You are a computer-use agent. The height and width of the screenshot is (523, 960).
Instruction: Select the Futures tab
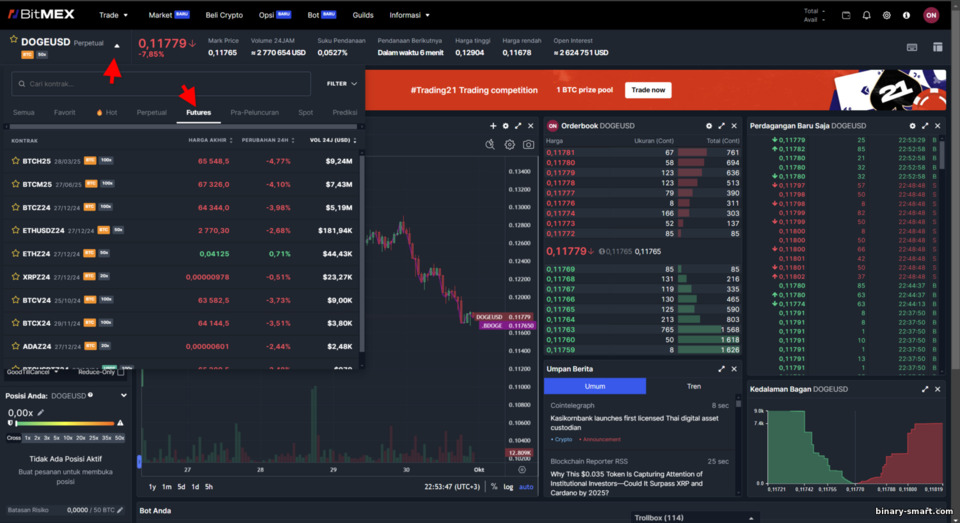tap(198, 113)
